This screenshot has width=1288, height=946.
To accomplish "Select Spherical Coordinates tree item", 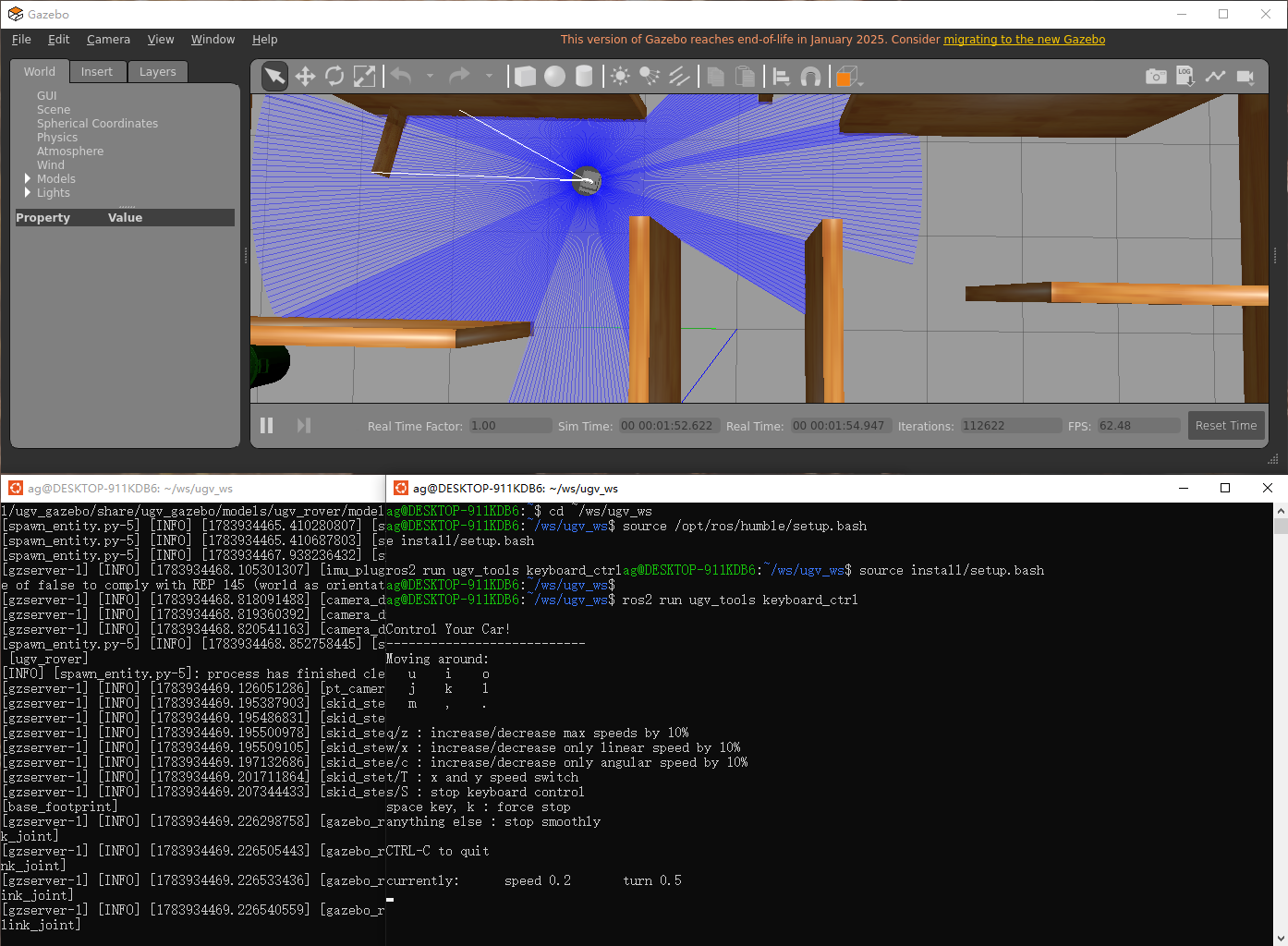I will (x=97, y=124).
